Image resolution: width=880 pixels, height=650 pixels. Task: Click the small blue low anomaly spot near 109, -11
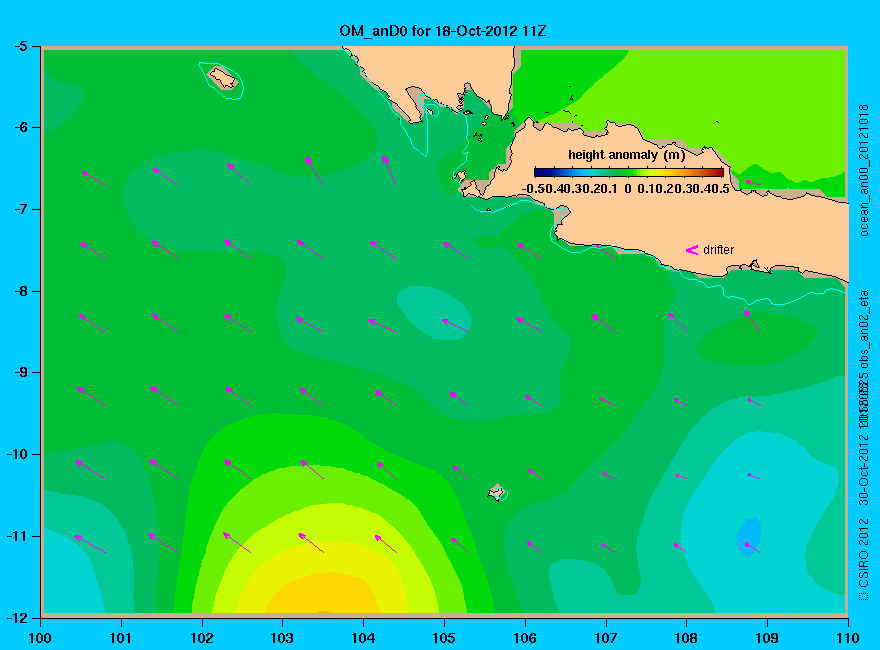(749, 537)
